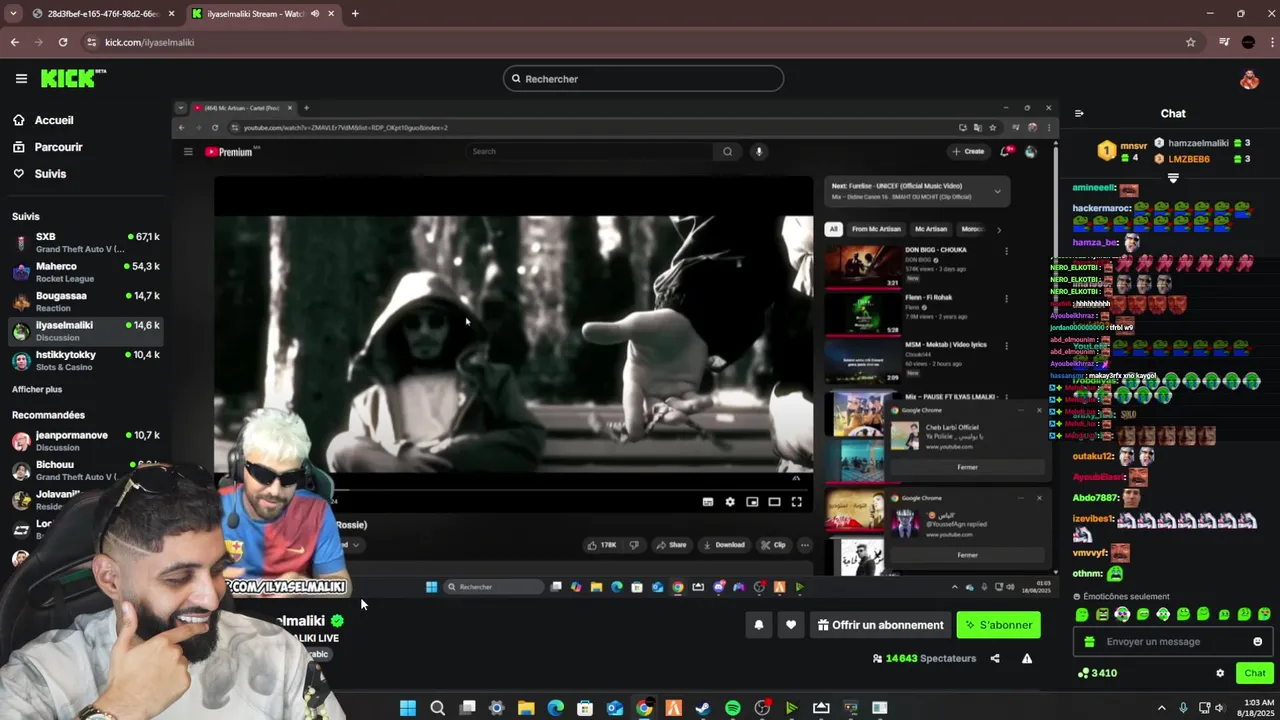Screen dimensions: 1280x720
Task: Click the channel points balance 3410
Action: coord(1097,673)
